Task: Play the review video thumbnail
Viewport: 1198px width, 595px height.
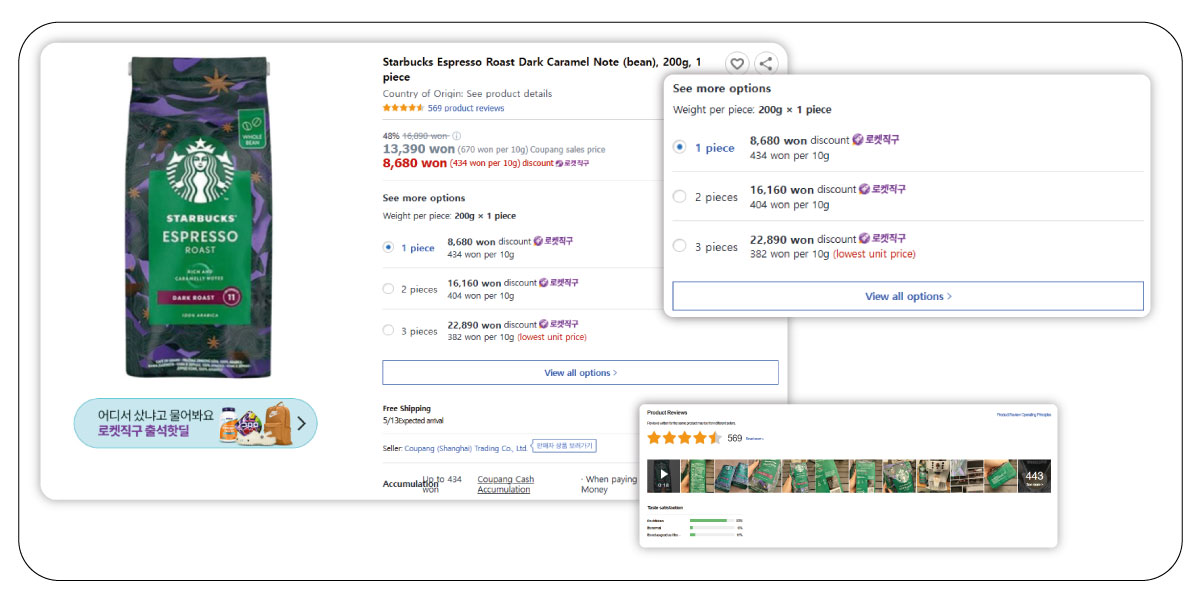Action: [663, 475]
